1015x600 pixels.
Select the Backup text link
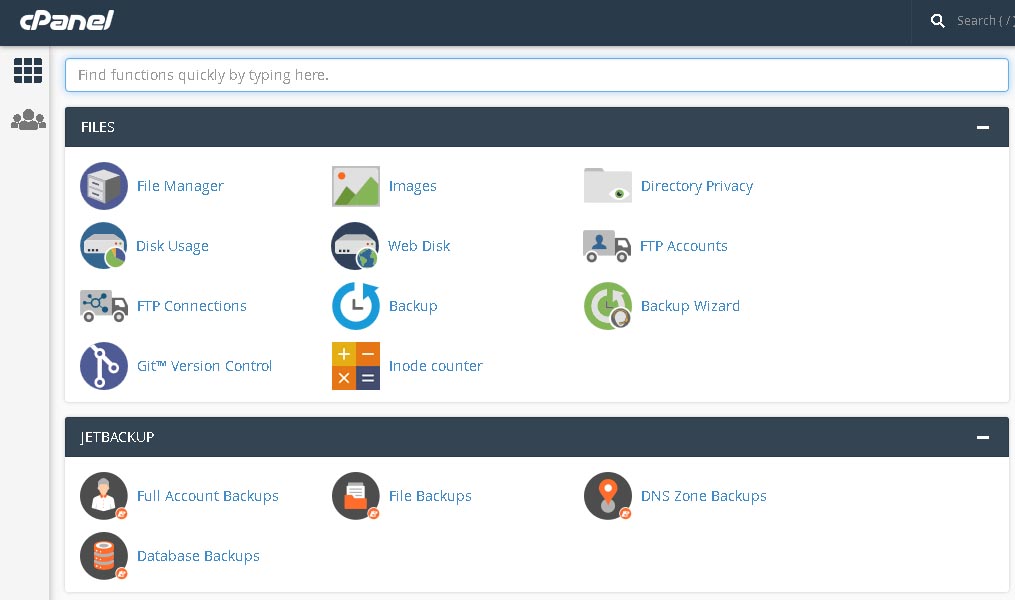413,306
